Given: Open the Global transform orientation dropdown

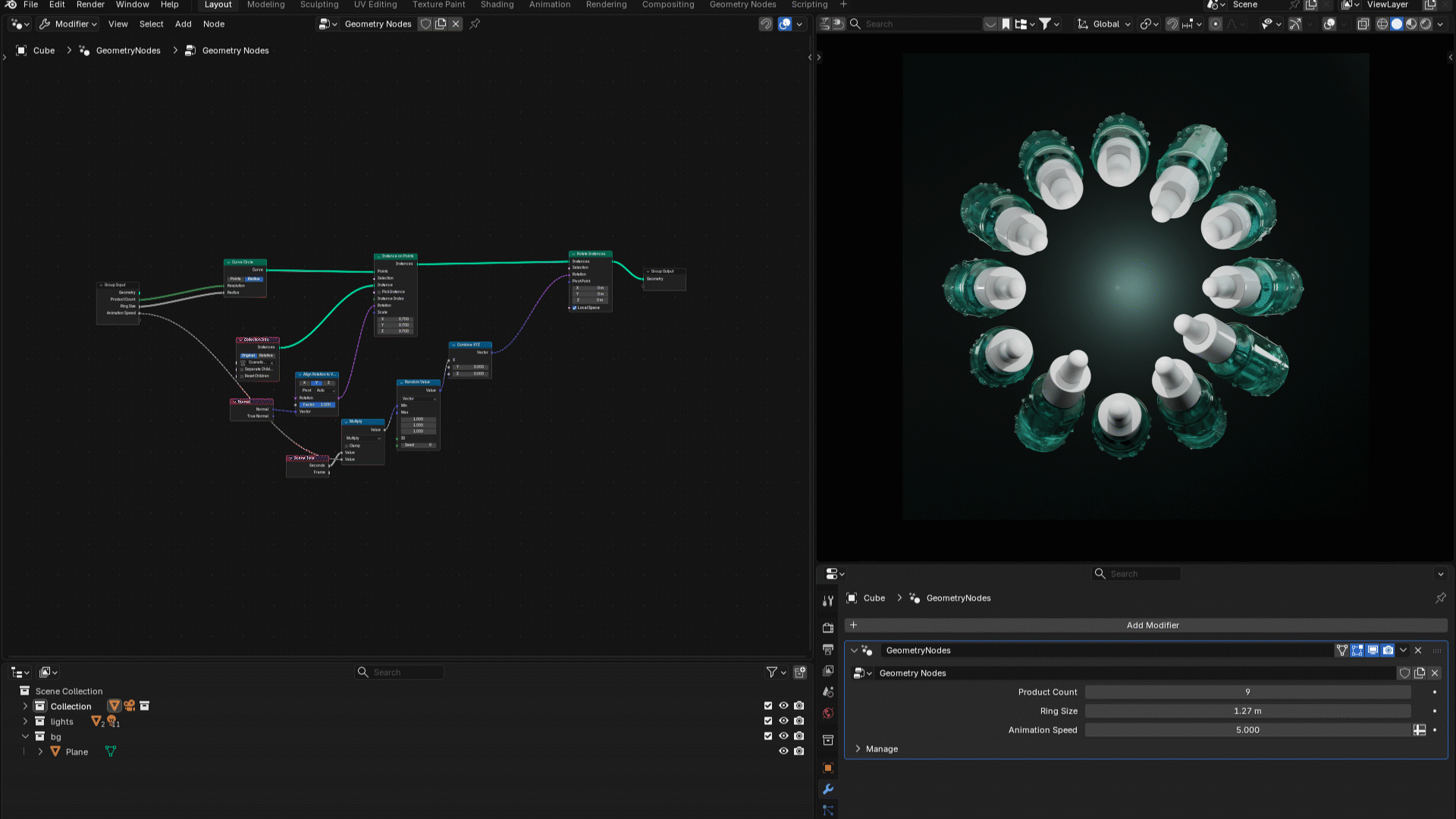Looking at the screenshot, I should point(1104,24).
